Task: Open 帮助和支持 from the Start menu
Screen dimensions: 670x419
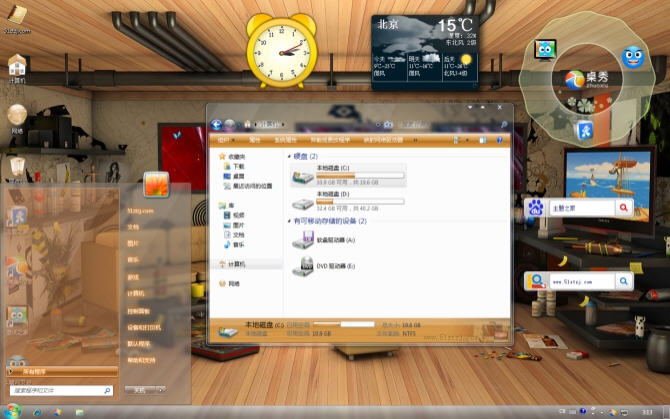Action: pos(141,360)
